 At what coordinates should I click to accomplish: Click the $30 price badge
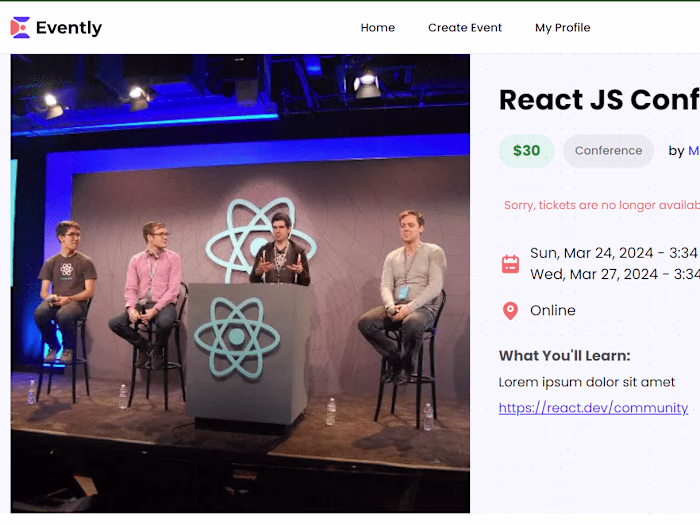point(526,151)
